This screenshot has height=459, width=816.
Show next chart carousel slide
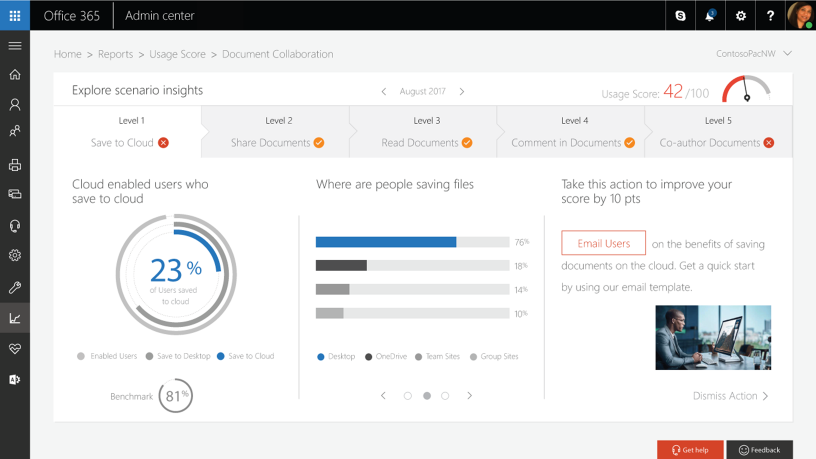469,396
